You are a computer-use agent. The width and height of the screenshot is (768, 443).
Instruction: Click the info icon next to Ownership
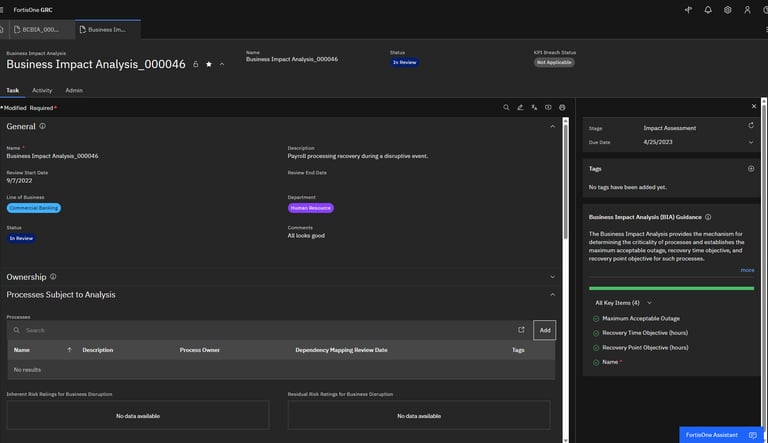(x=53, y=276)
